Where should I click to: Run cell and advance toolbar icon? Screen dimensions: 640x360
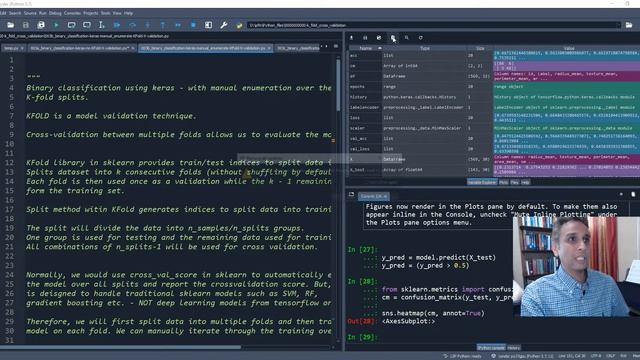point(87,25)
